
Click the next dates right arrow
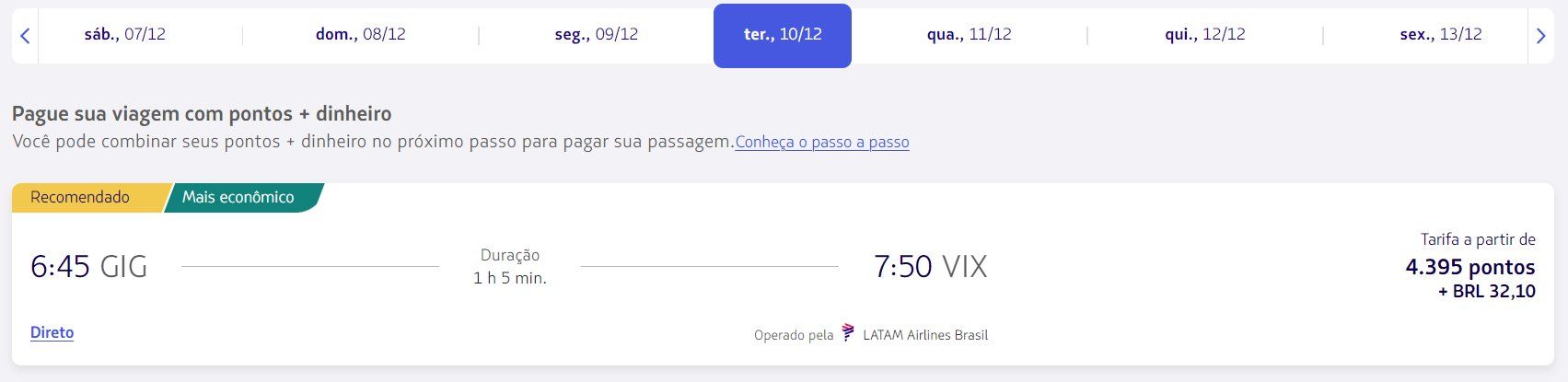coord(1540,36)
